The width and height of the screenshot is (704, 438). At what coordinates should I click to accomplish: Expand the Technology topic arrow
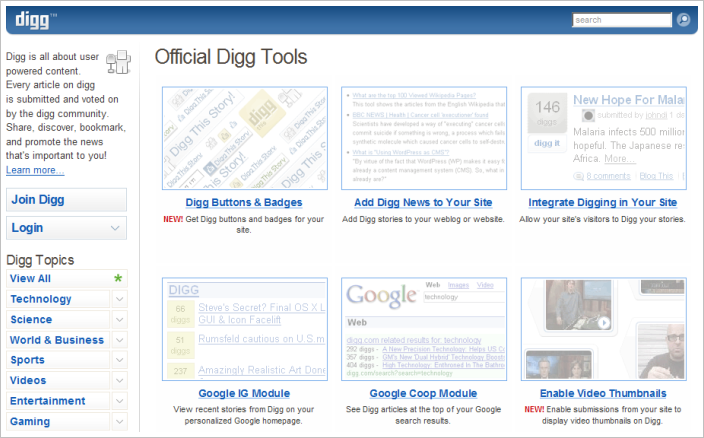click(x=119, y=299)
